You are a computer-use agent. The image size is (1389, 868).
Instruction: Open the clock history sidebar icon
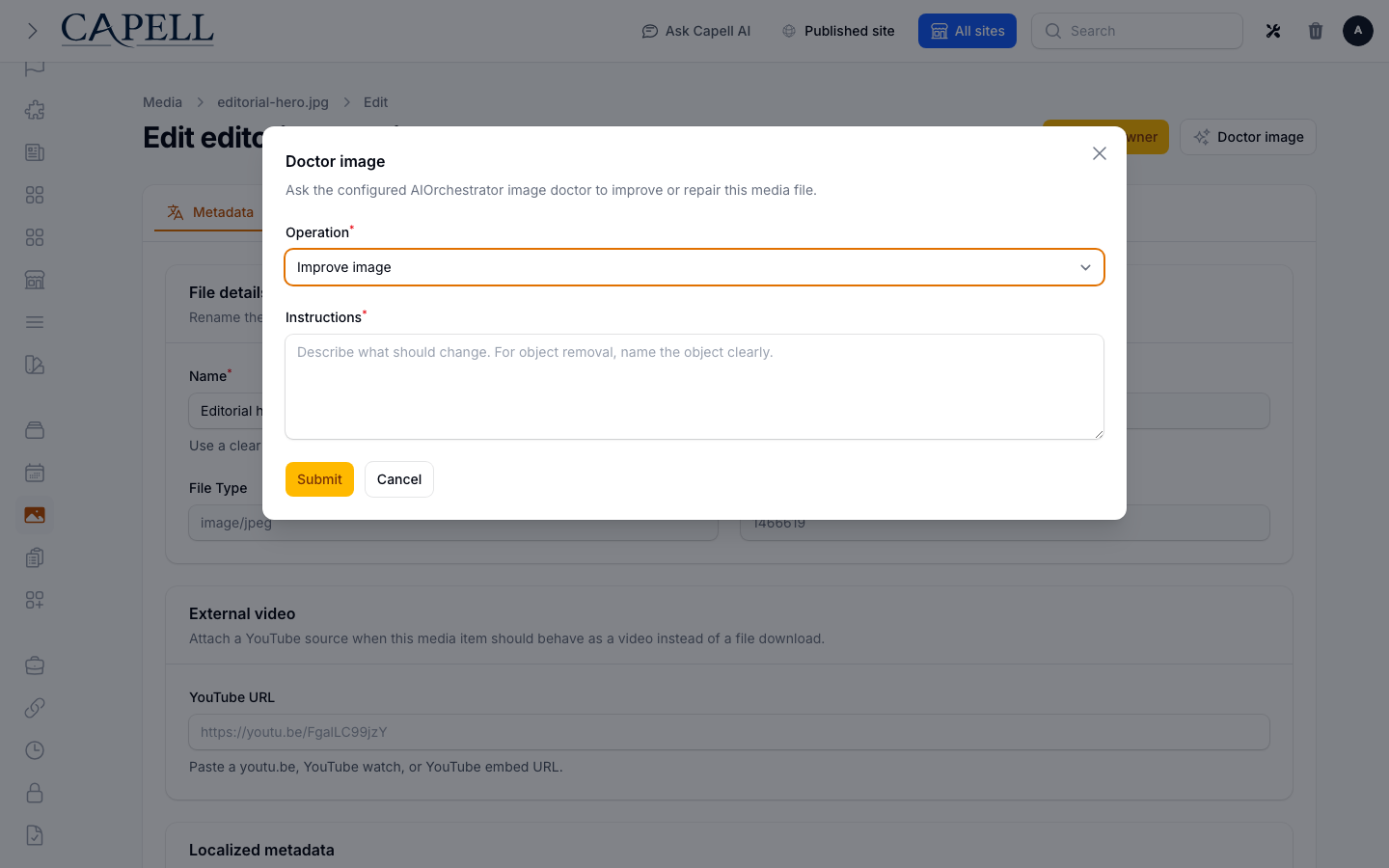(x=35, y=750)
